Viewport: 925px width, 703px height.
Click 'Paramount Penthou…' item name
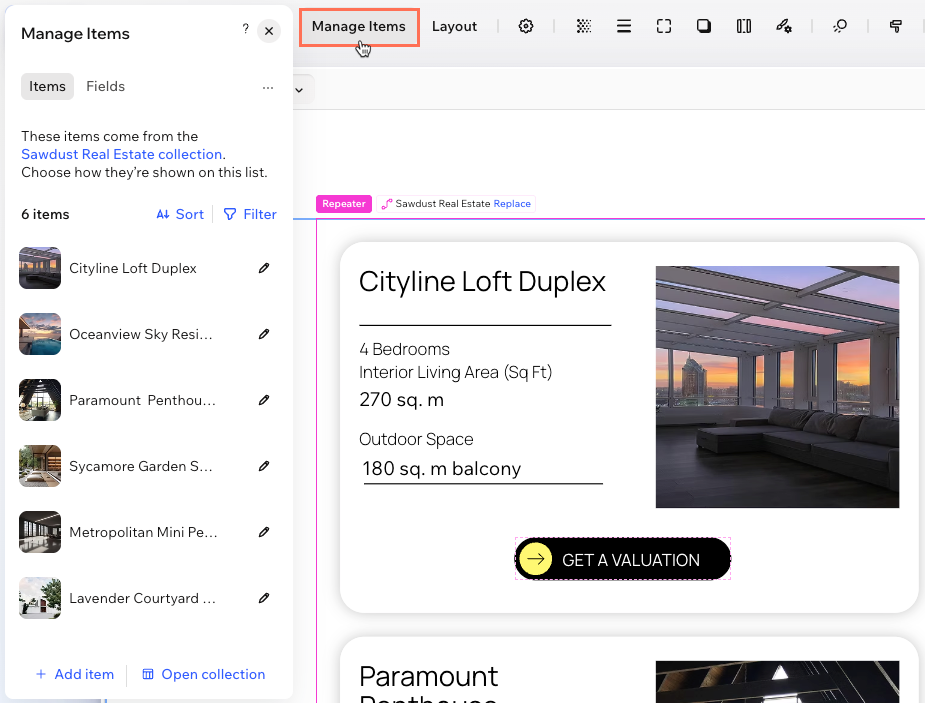(x=142, y=400)
